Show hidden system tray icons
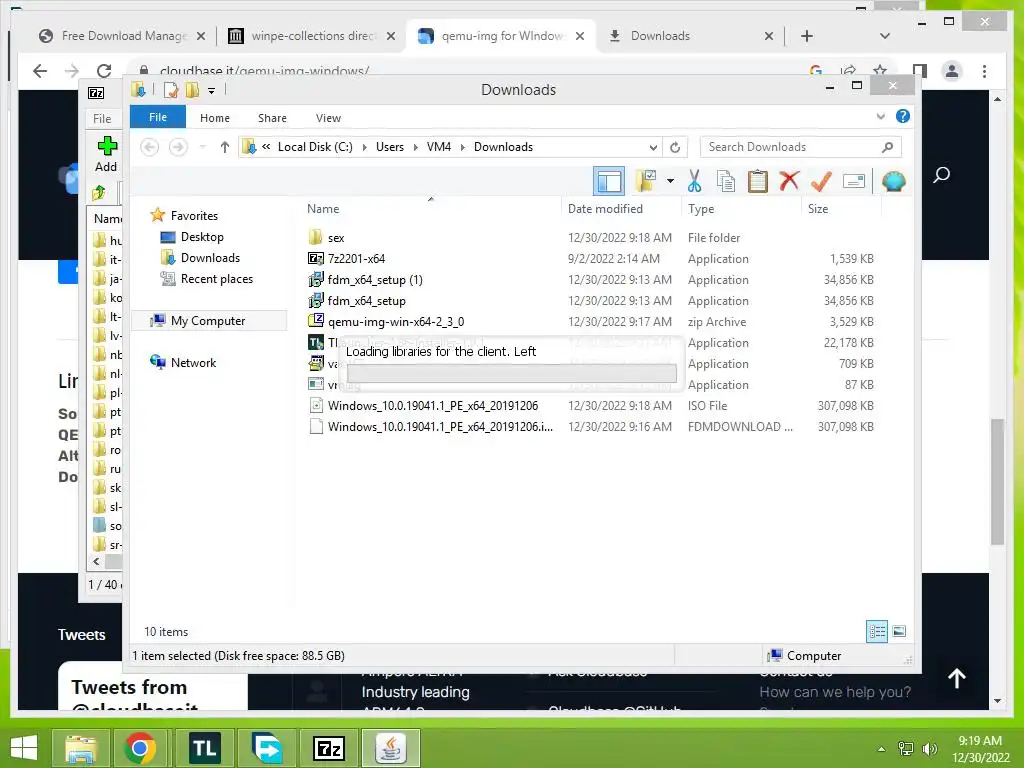Viewport: 1024px width, 768px height. 881,749
